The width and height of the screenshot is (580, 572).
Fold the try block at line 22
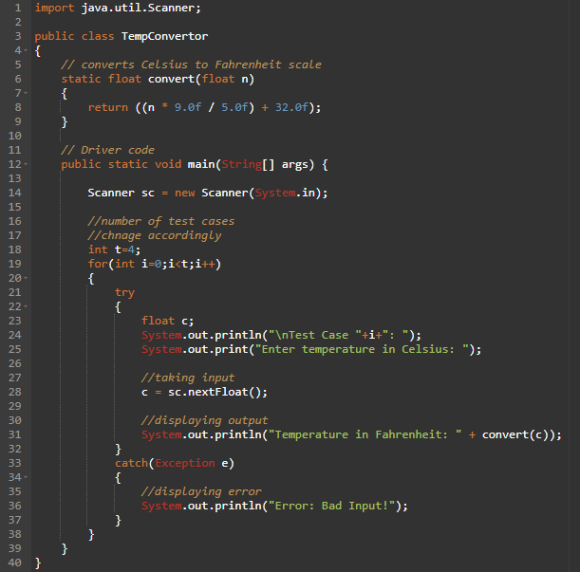[26, 306]
